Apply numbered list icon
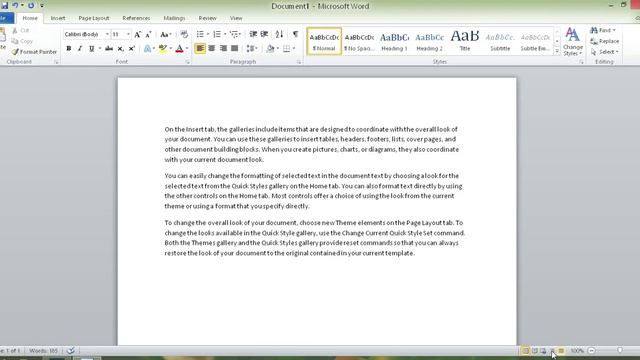 tap(217, 34)
